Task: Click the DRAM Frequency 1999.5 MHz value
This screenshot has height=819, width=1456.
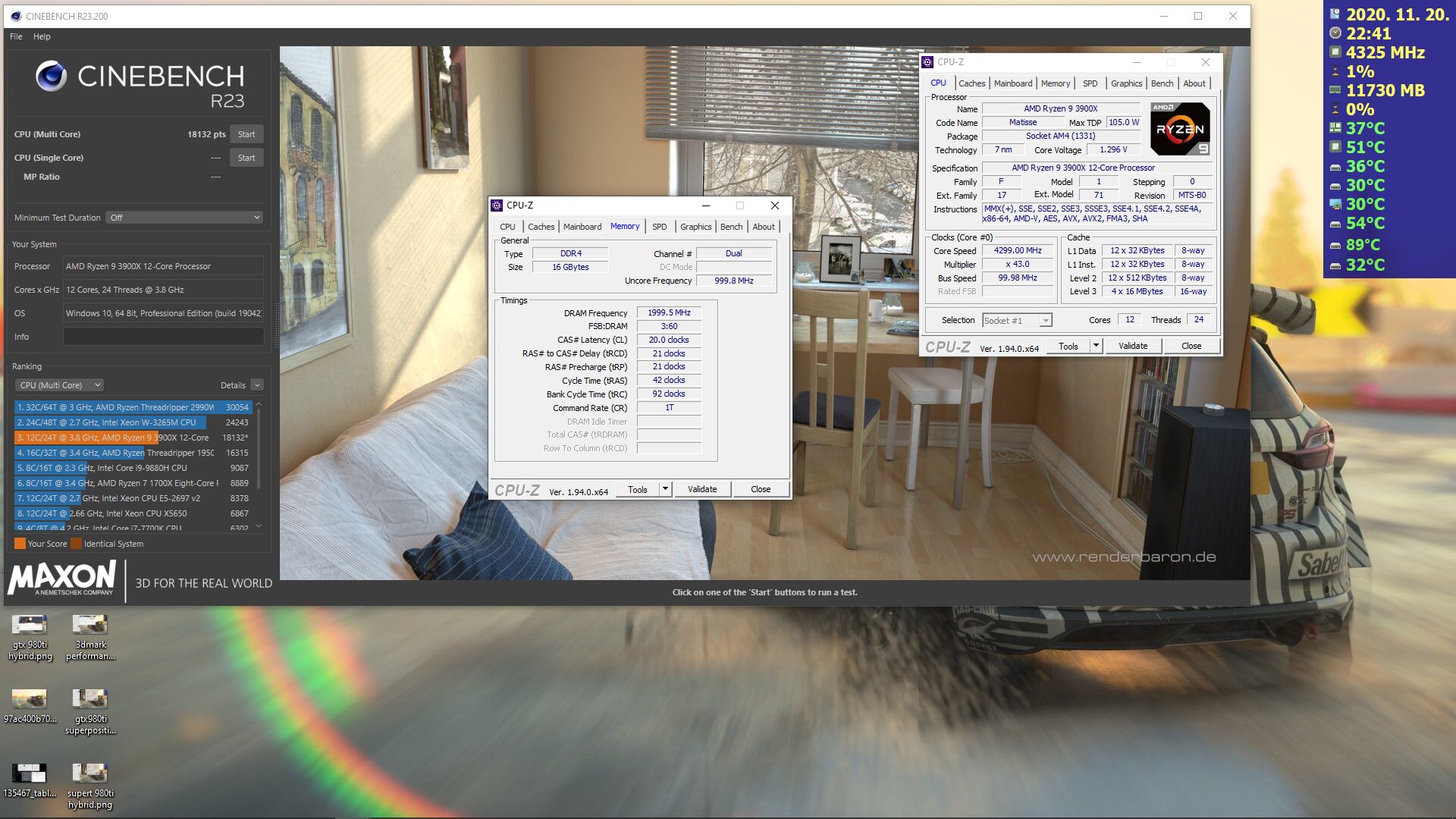Action: point(669,312)
